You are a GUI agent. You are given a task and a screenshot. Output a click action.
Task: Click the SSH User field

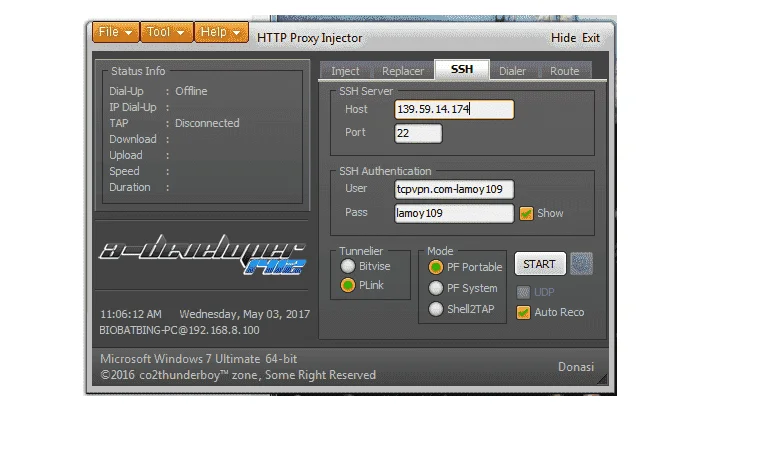coord(454,189)
